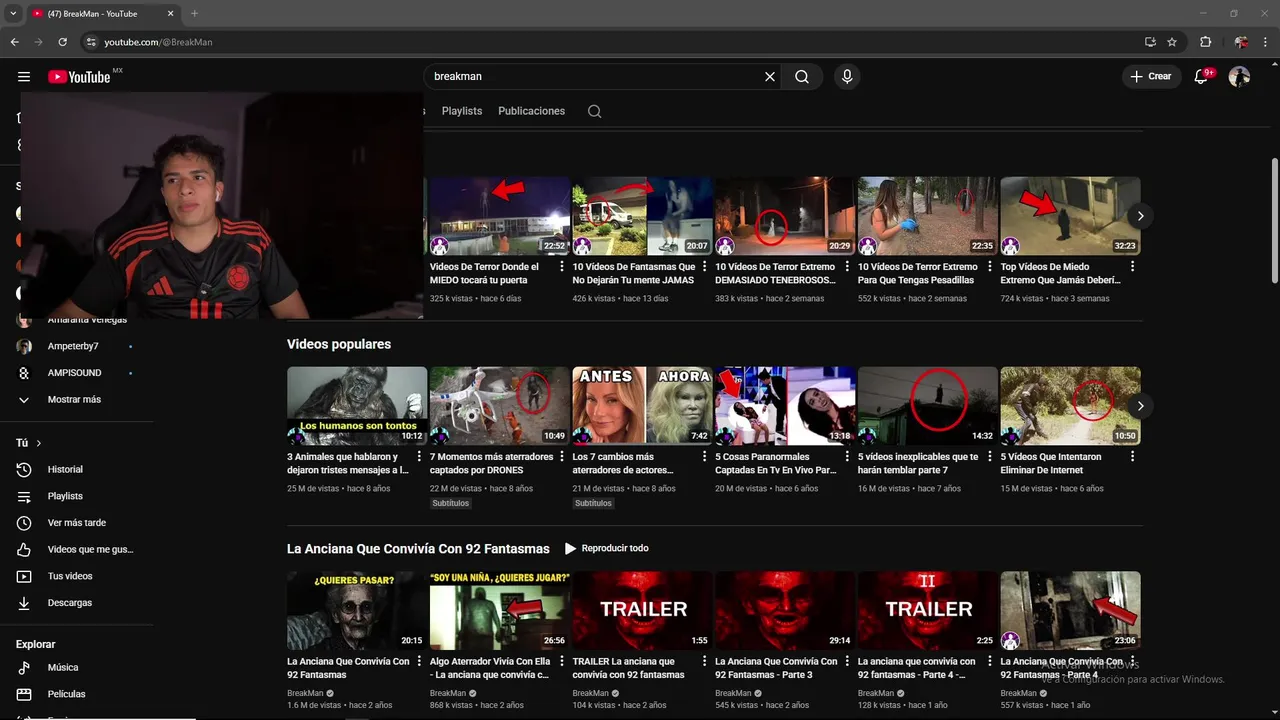Screen dimensions: 1280x720
Task: Play the 2:25 TRAILER II thumbnail
Action: 928,611
